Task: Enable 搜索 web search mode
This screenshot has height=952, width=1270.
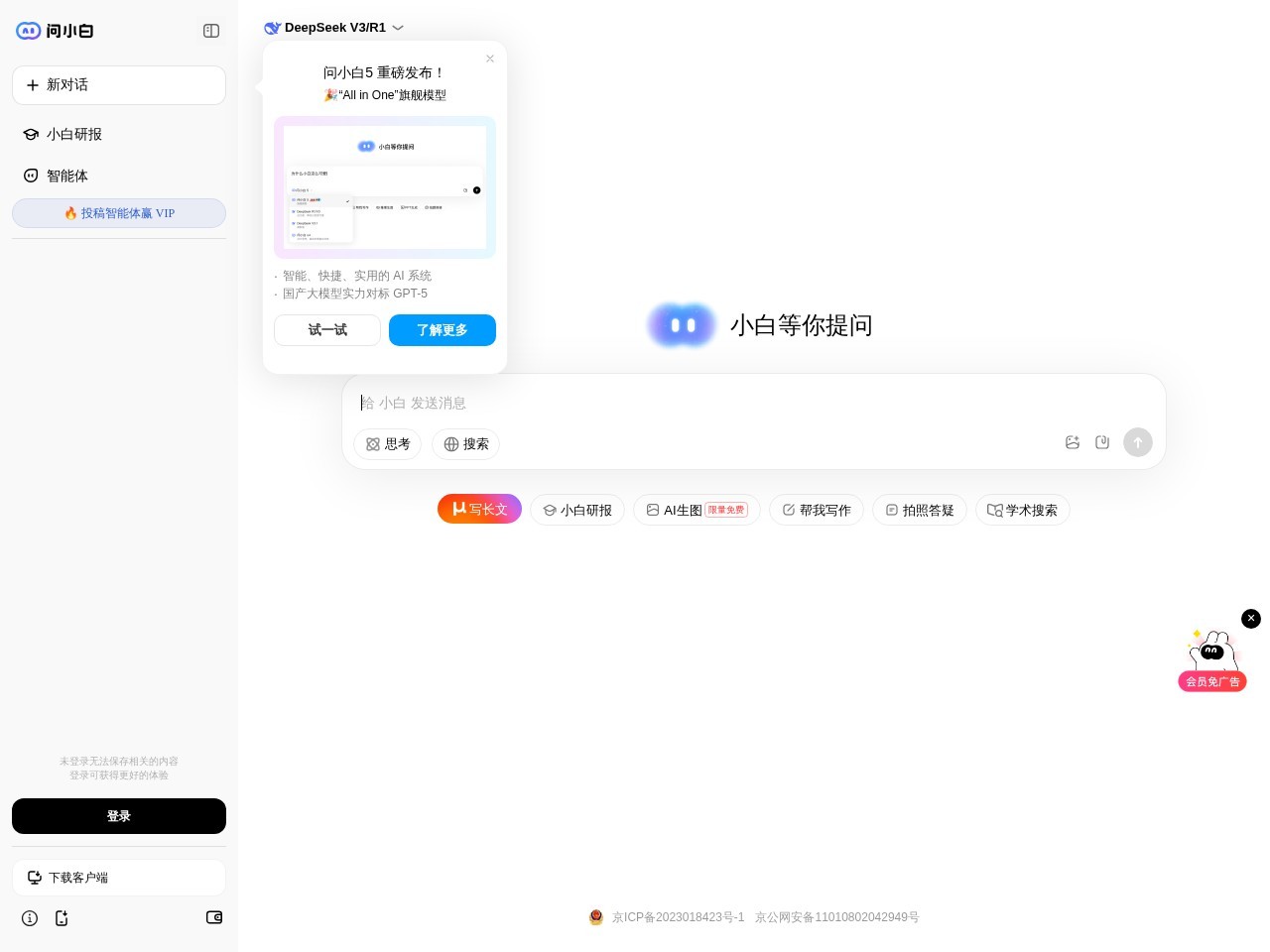Action: 465,444
